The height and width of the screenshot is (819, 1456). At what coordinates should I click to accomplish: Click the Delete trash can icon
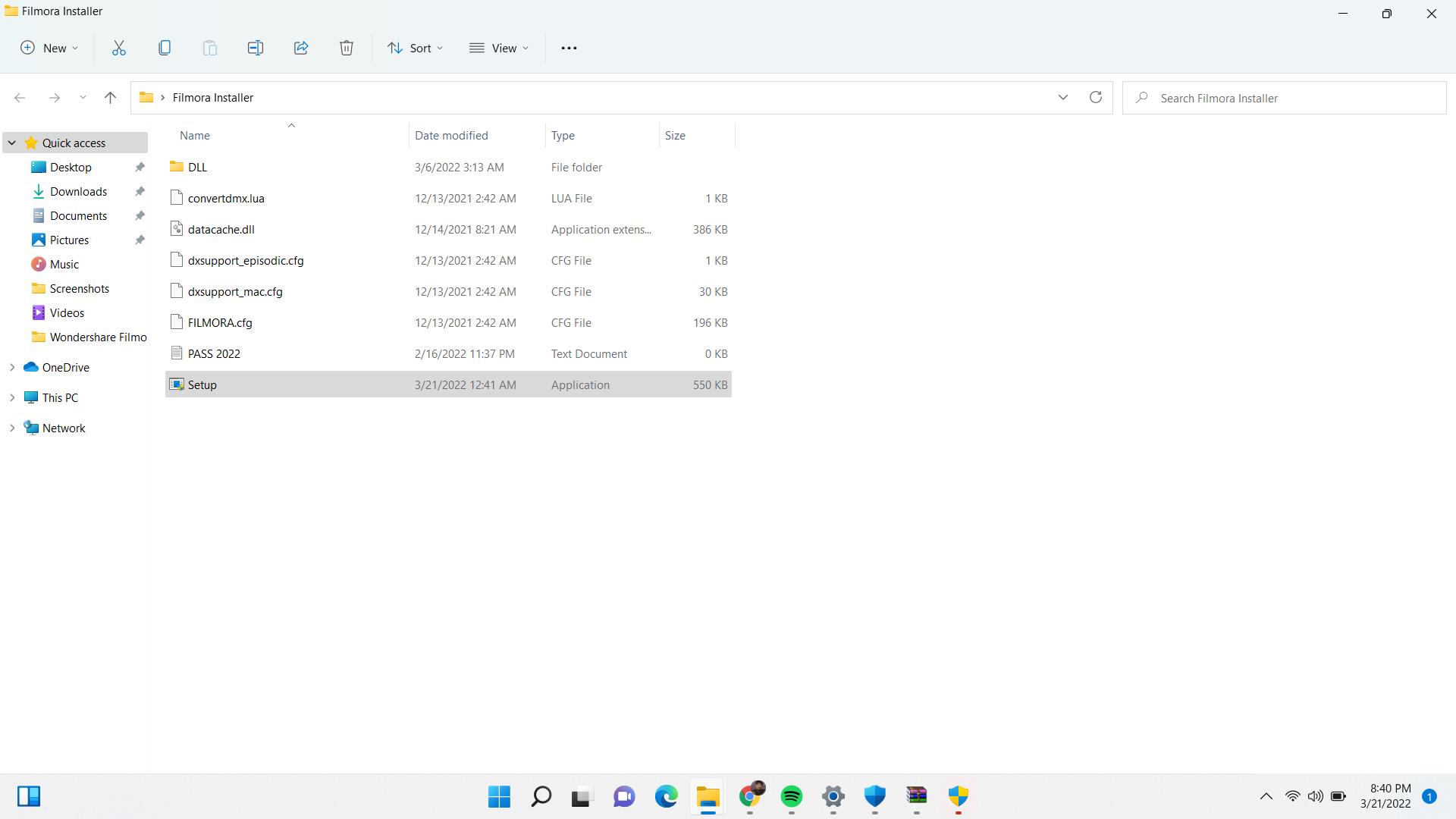(x=347, y=48)
